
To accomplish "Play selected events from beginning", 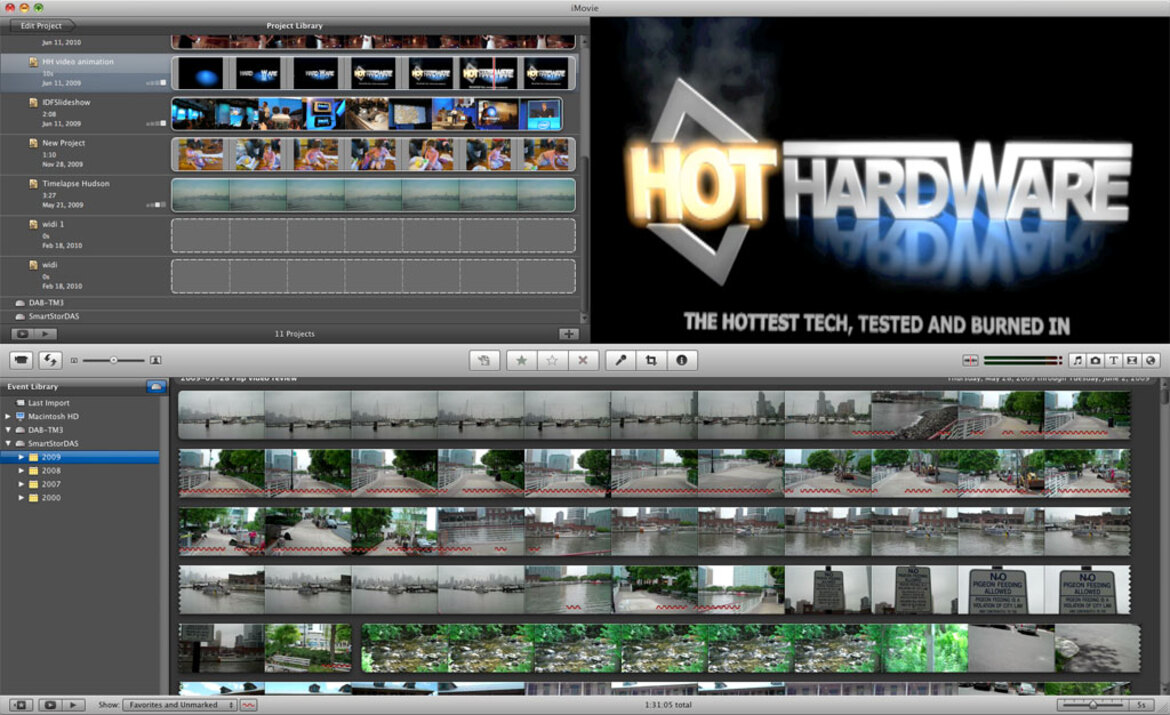I will coord(73,705).
